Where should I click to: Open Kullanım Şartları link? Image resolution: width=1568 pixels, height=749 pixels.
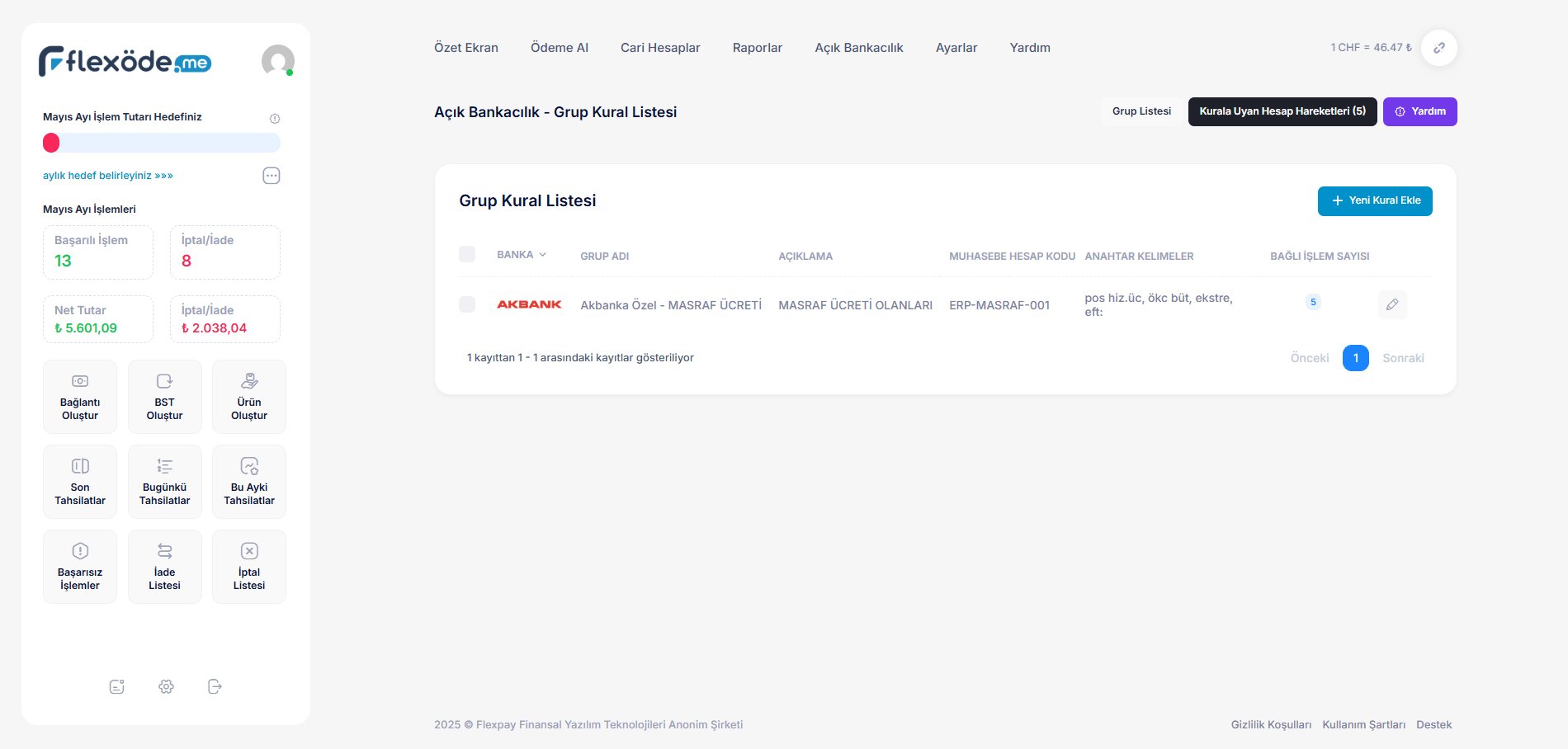coord(1364,725)
